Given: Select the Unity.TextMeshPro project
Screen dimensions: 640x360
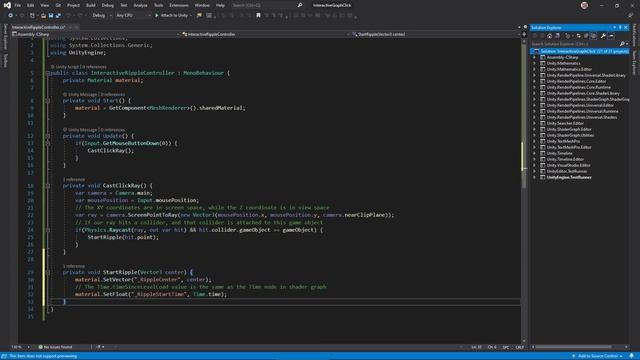Looking at the screenshot, I should pyautogui.click(x=563, y=141).
